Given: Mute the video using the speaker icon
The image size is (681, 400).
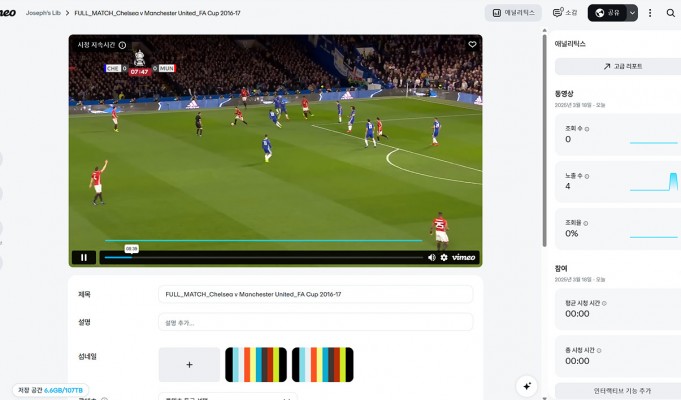Looking at the screenshot, I should (x=432, y=258).
